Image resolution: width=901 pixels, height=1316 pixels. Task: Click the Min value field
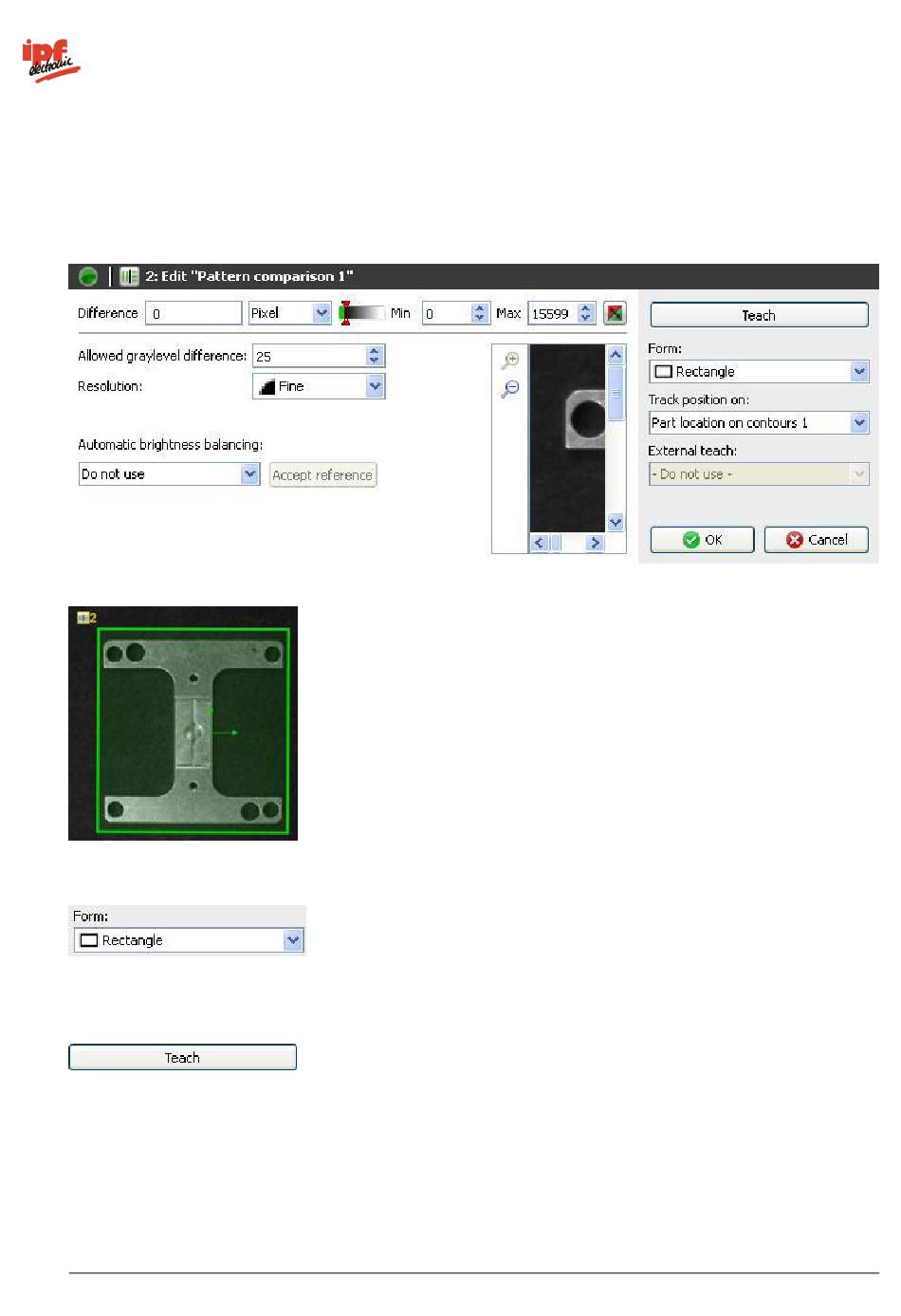coord(447,313)
